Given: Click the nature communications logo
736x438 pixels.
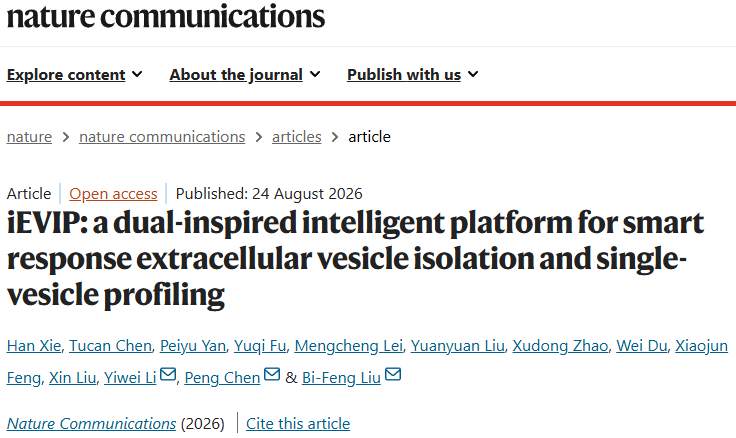Looking at the screenshot, I should tap(166, 15).
